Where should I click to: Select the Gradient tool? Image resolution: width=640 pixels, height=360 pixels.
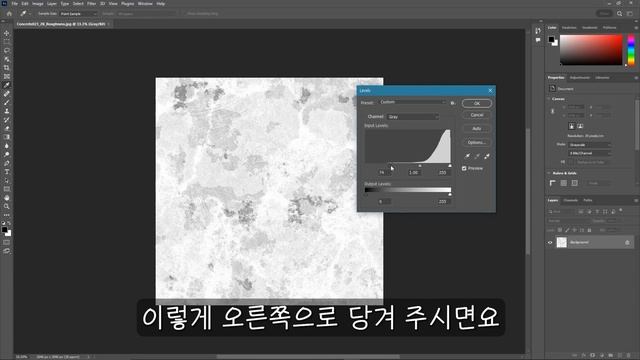pos(7,137)
